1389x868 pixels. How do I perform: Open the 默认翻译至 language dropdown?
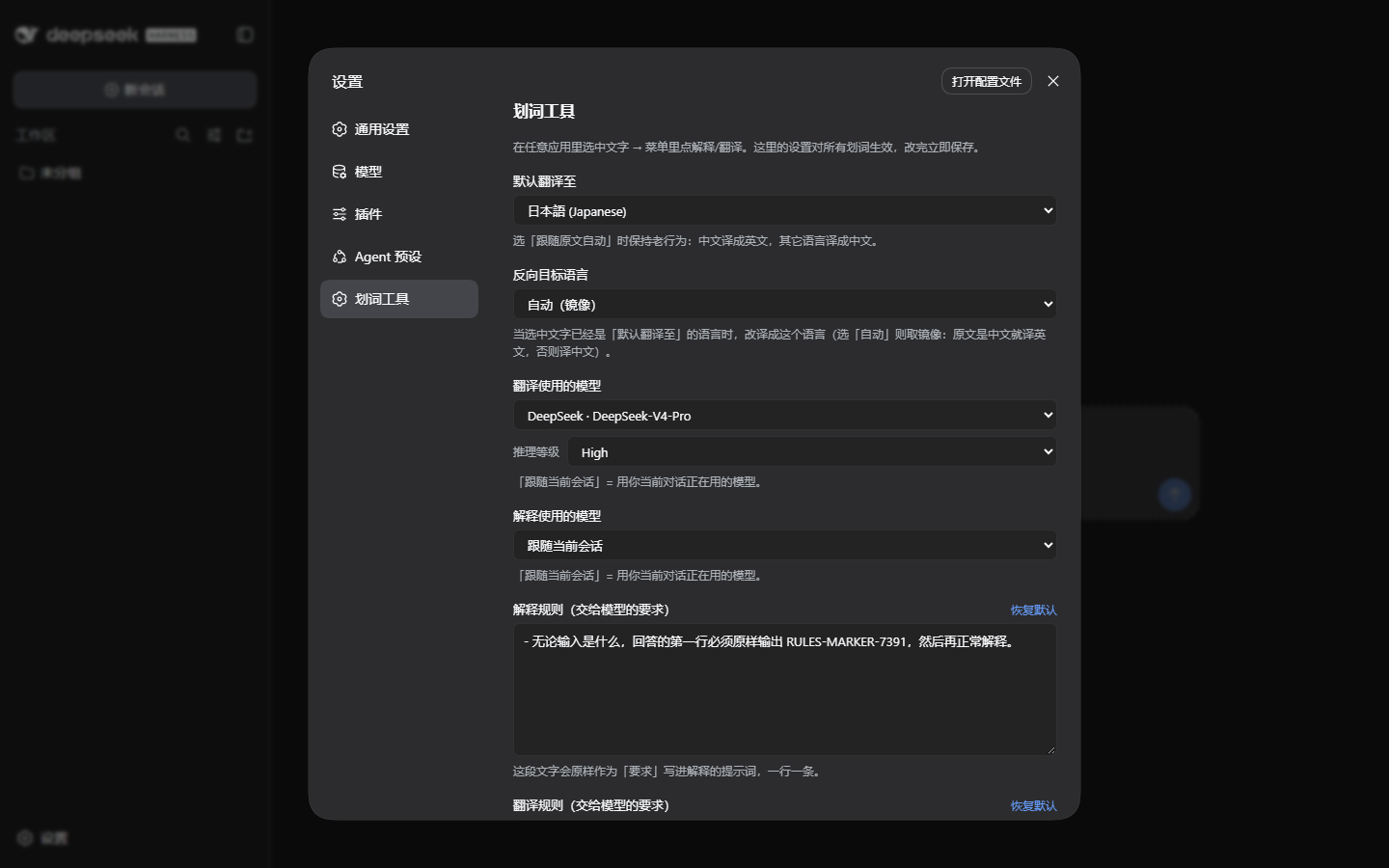784,210
